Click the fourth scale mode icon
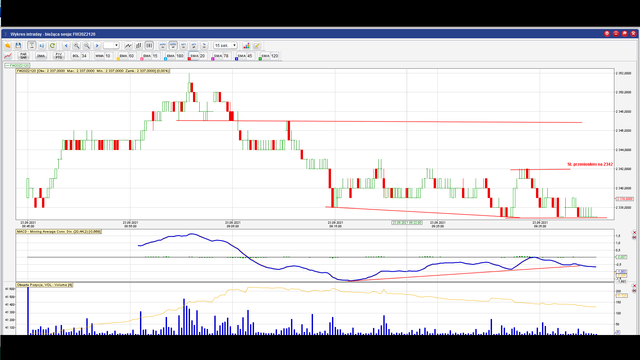The height and width of the screenshot is (360, 640). click(193, 45)
